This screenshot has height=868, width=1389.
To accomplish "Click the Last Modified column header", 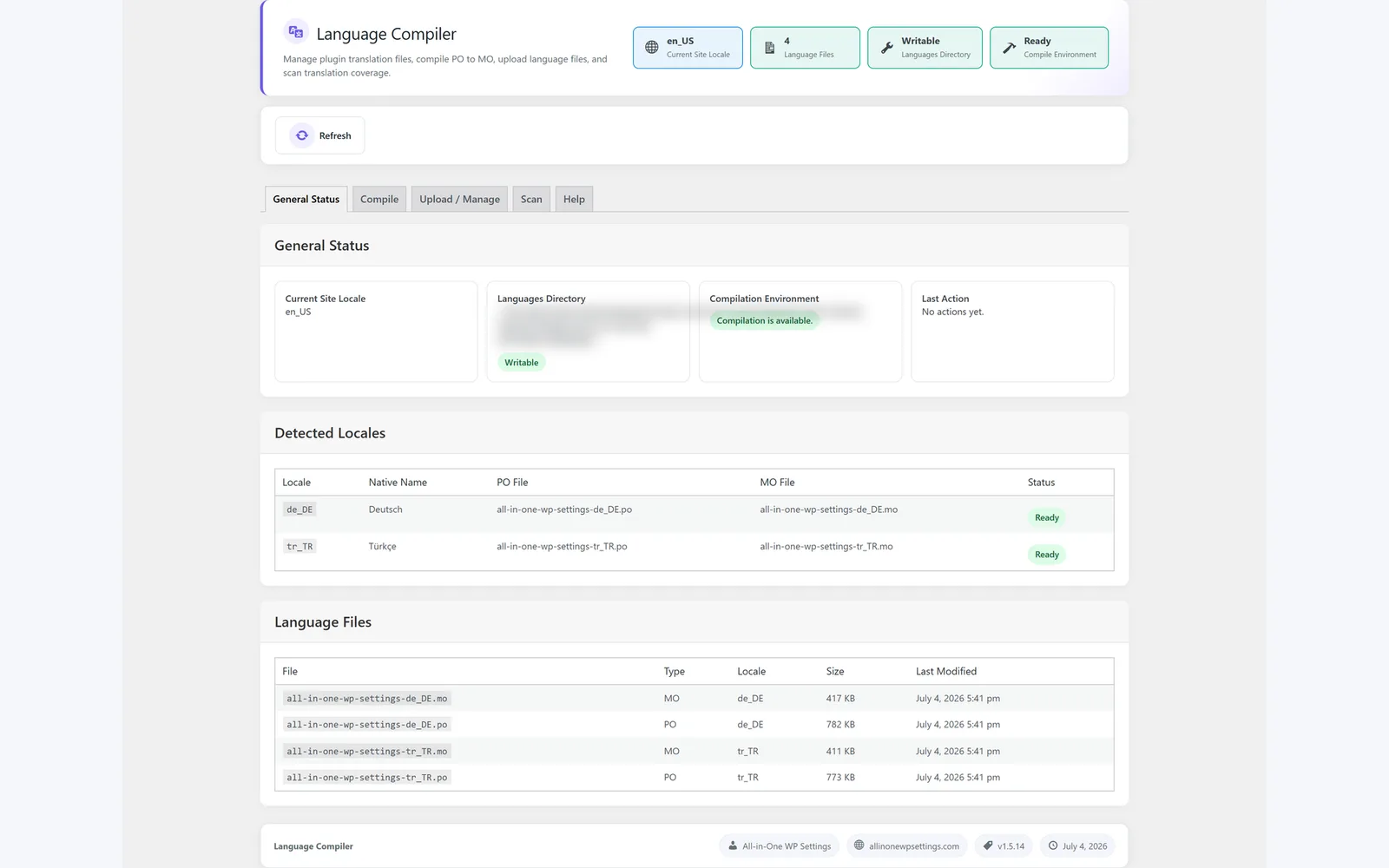I will [946, 672].
